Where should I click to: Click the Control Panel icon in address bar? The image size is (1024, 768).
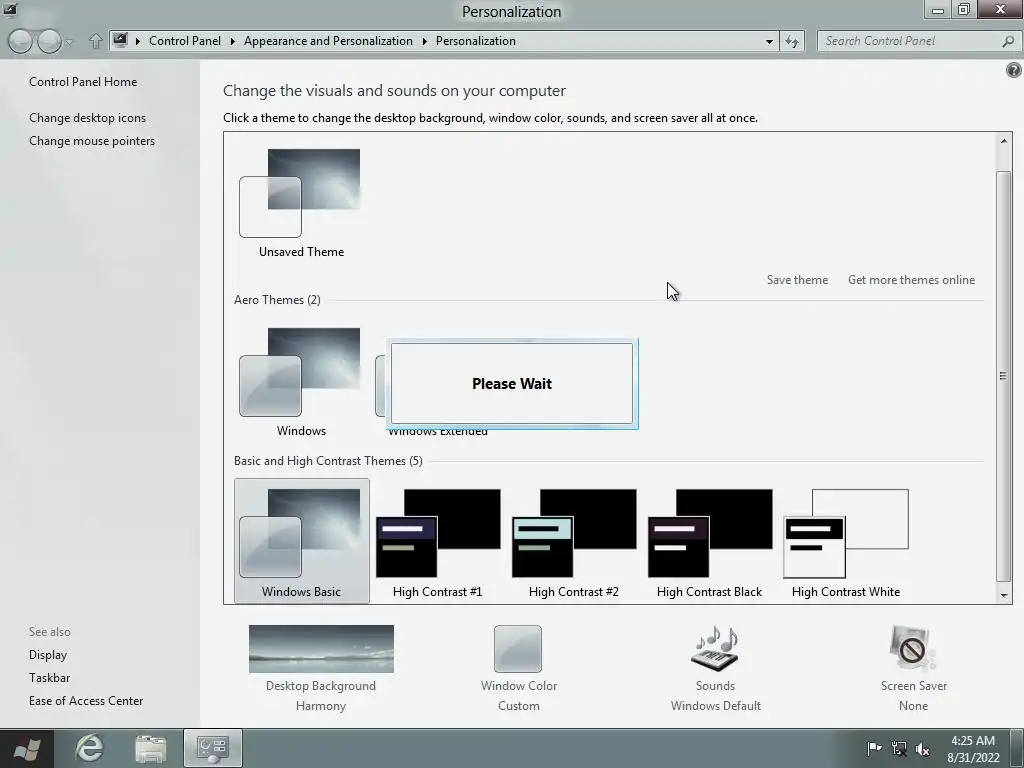[120, 40]
